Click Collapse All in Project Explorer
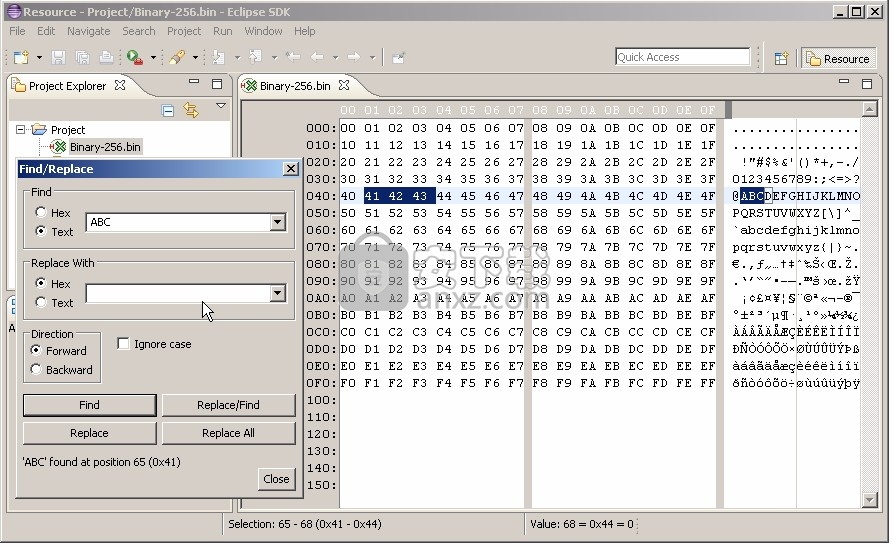Screen dimensions: 892x546 pyautogui.click(x=168, y=110)
